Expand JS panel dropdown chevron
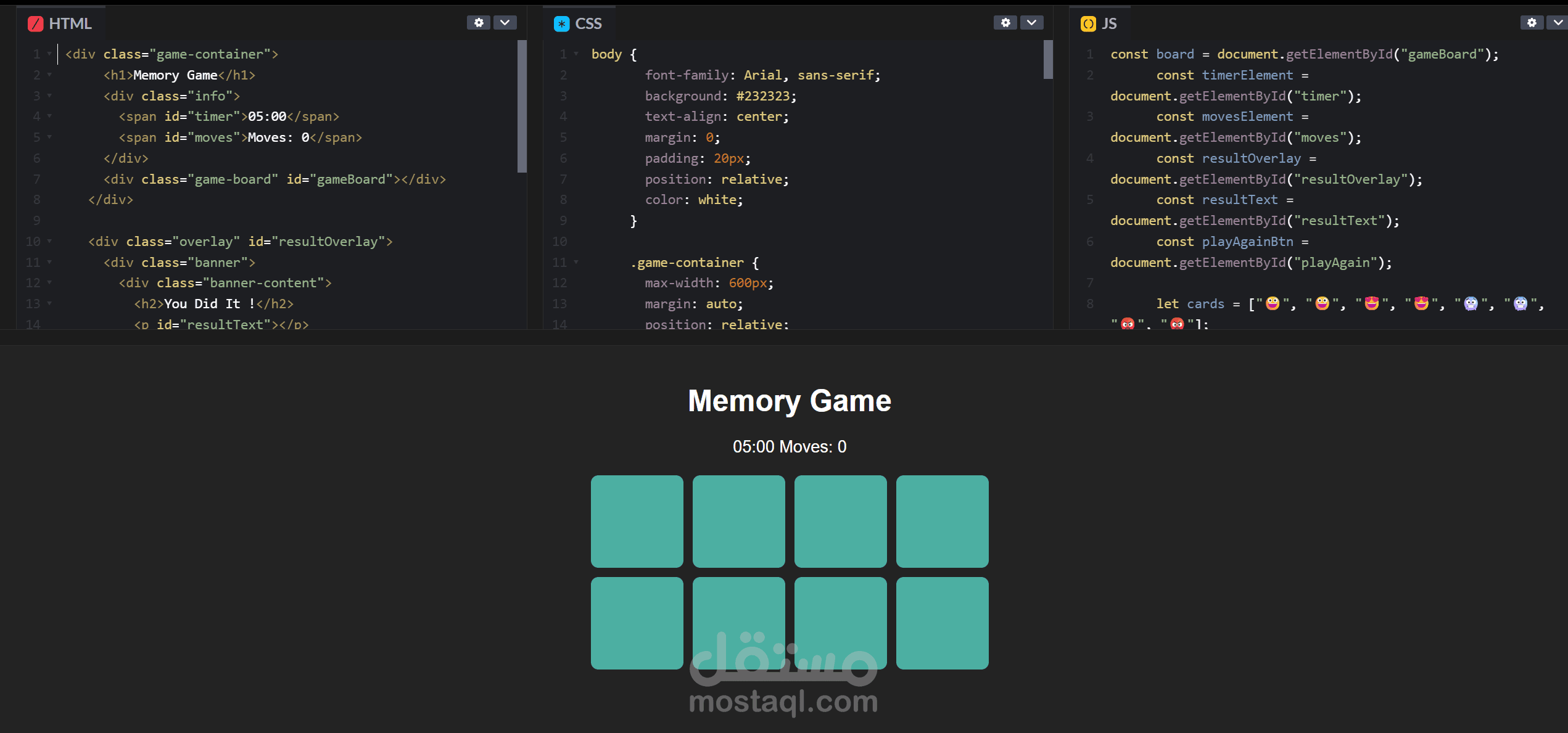1568x733 pixels. point(1558,23)
